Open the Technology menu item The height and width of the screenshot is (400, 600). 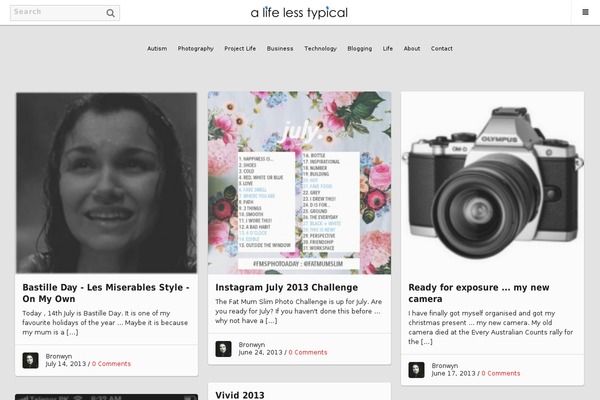pyautogui.click(x=321, y=49)
